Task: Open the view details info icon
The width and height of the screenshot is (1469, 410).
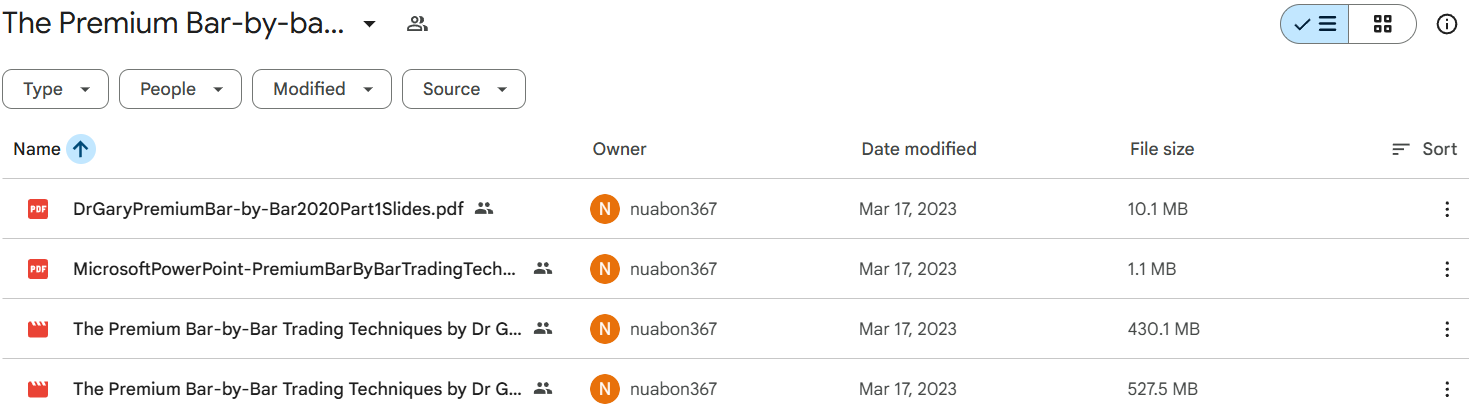Action: tap(1446, 25)
